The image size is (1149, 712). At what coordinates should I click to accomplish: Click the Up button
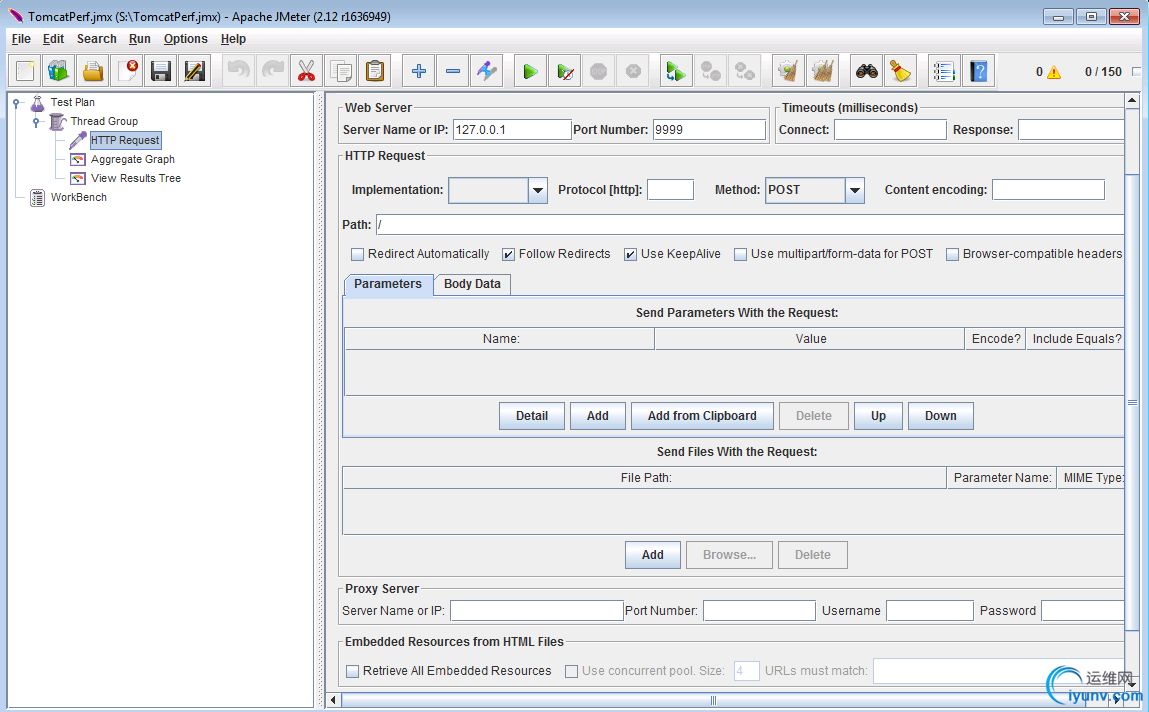coord(879,416)
